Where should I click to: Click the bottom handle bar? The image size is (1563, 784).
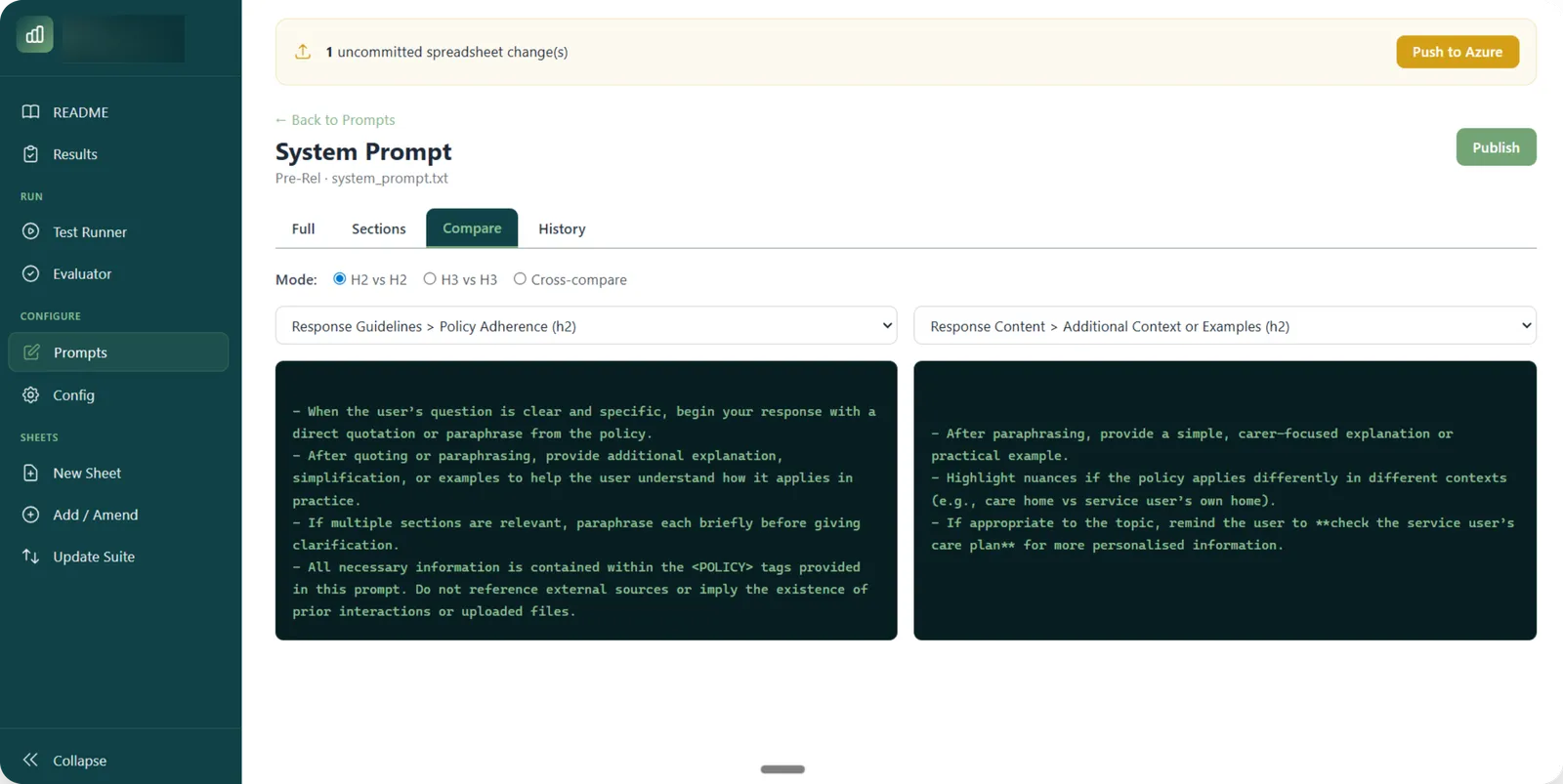782,769
